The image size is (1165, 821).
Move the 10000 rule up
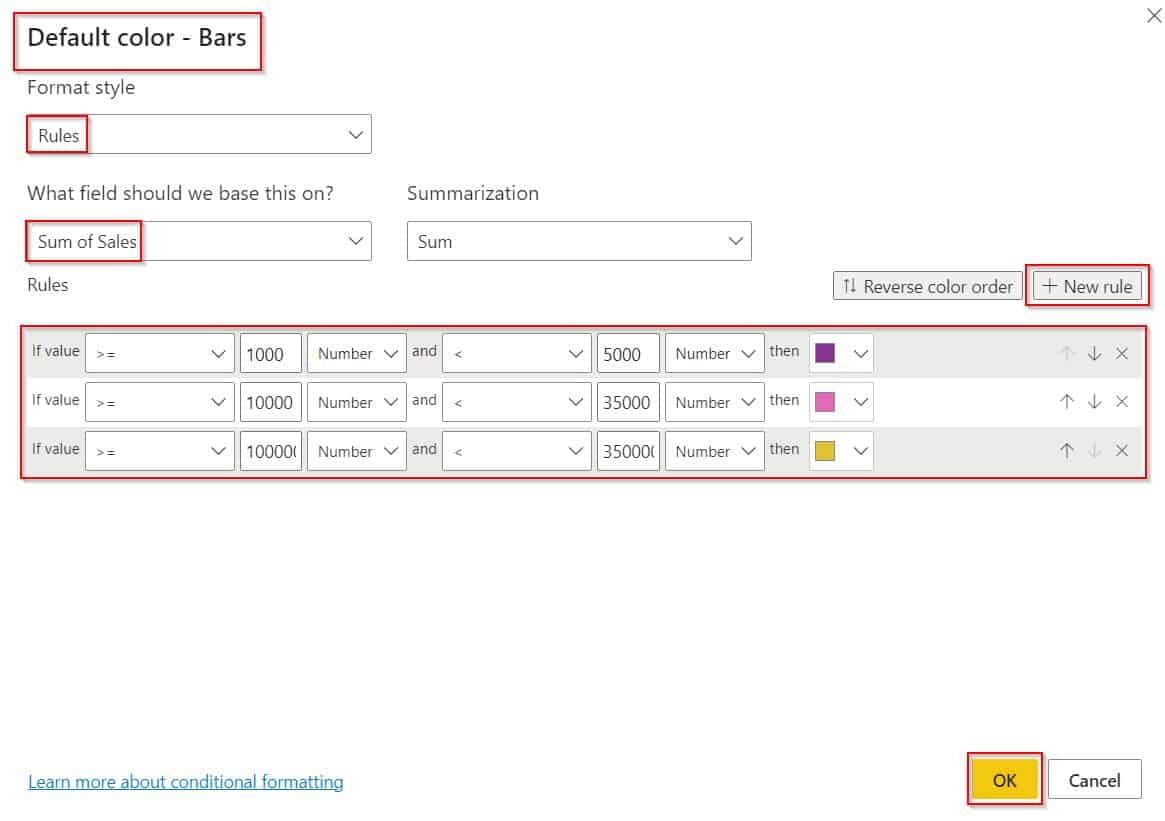[1066, 402]
